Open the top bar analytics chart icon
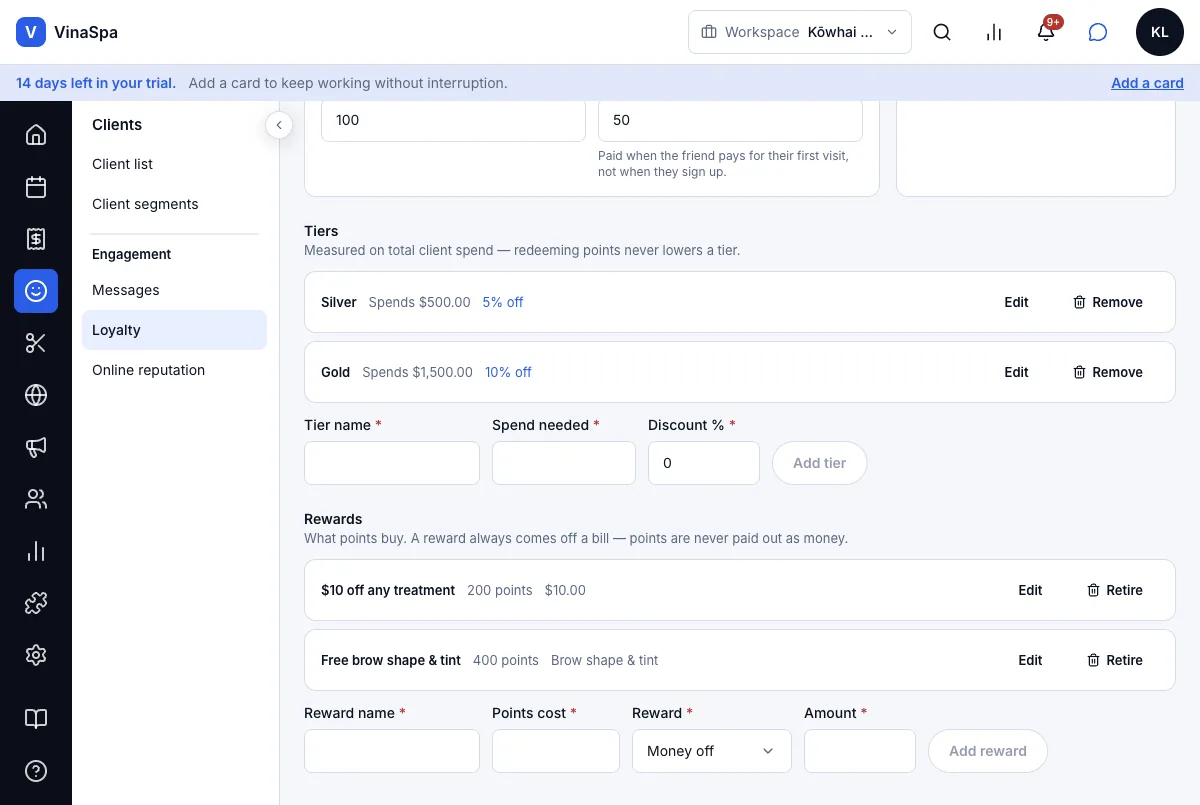 point(994,32)
